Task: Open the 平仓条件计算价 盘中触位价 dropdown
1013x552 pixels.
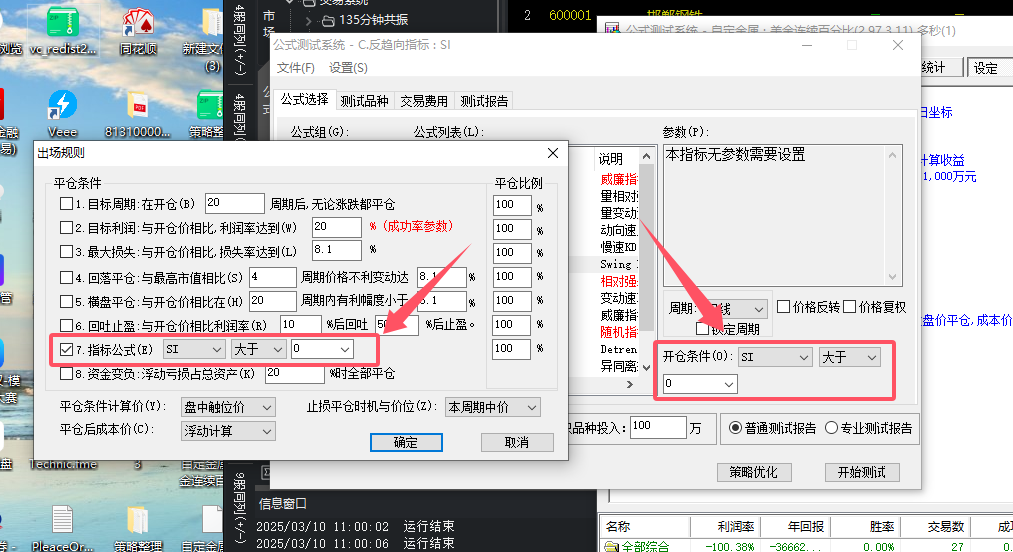Action: click(228, 407)
